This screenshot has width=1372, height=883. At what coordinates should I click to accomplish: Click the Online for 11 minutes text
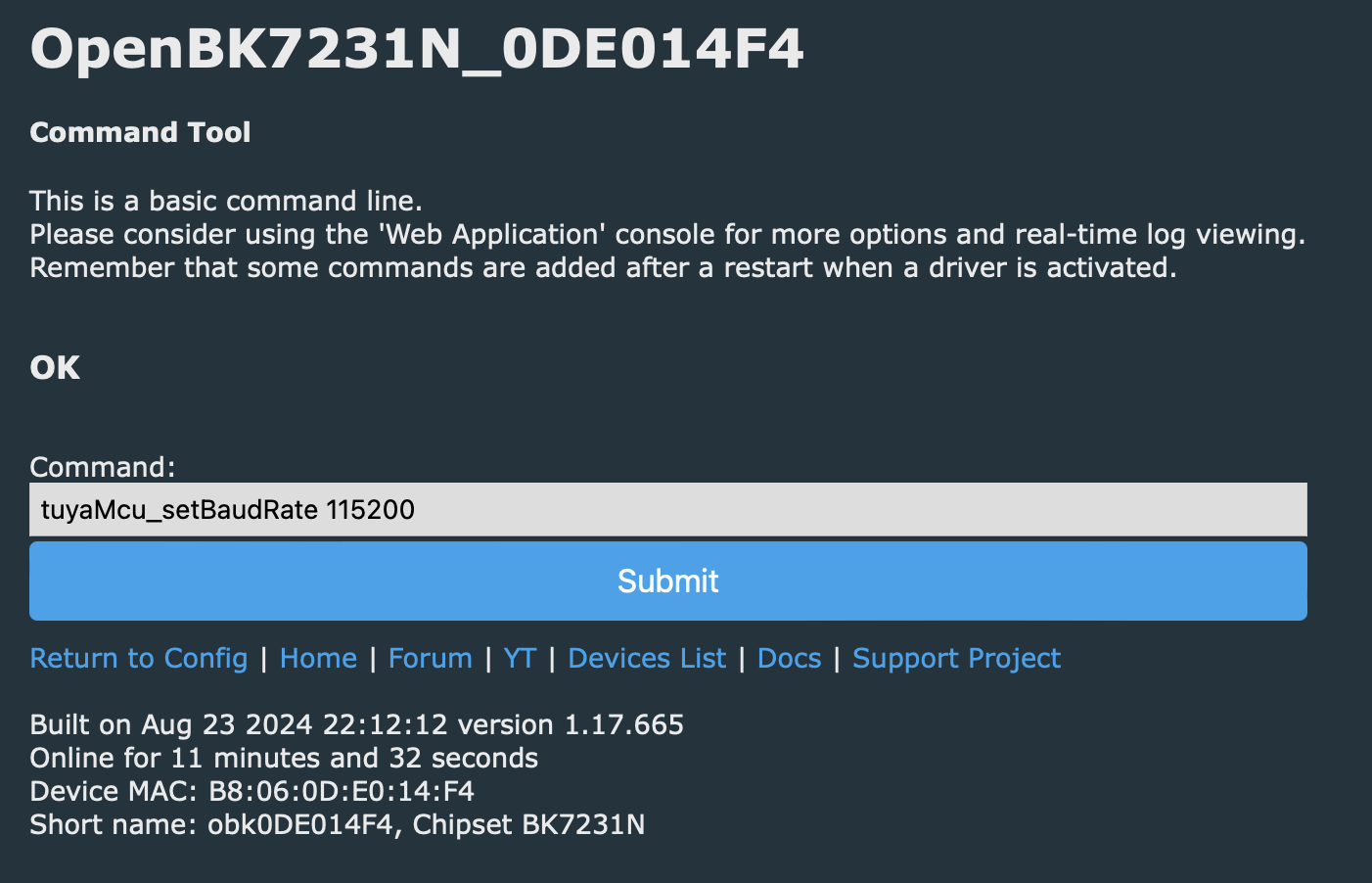point(284,758)
